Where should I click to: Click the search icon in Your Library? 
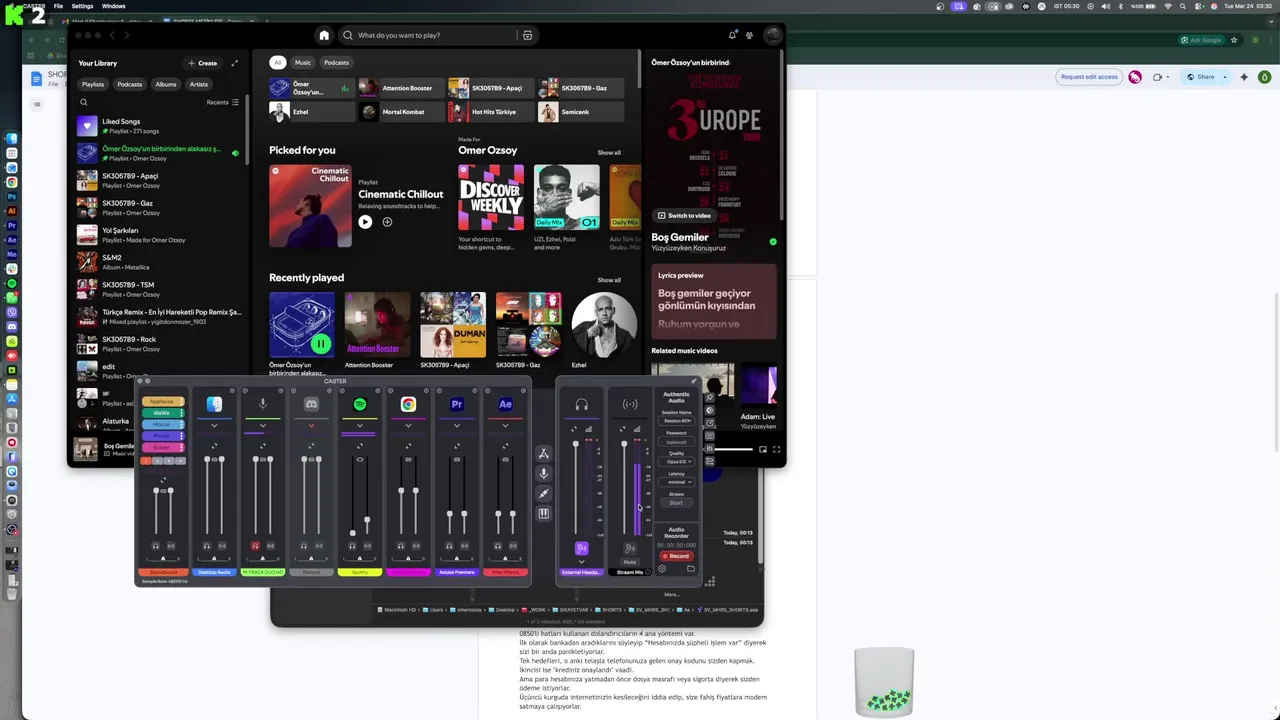[84, 102]
